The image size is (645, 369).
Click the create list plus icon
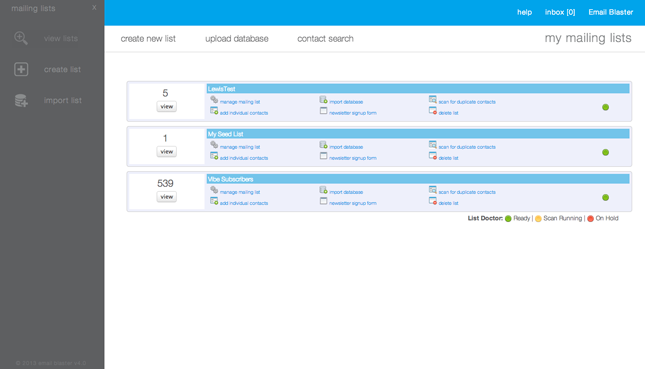(21, 69)
